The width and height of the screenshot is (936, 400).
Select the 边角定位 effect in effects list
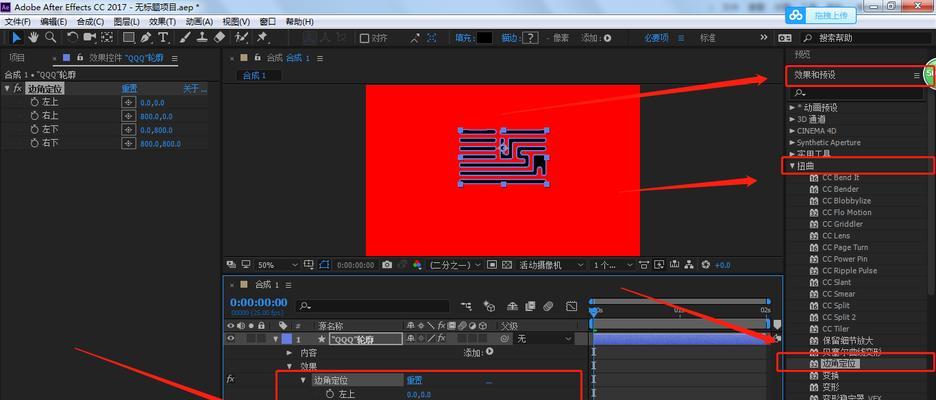tap(840, 363)
